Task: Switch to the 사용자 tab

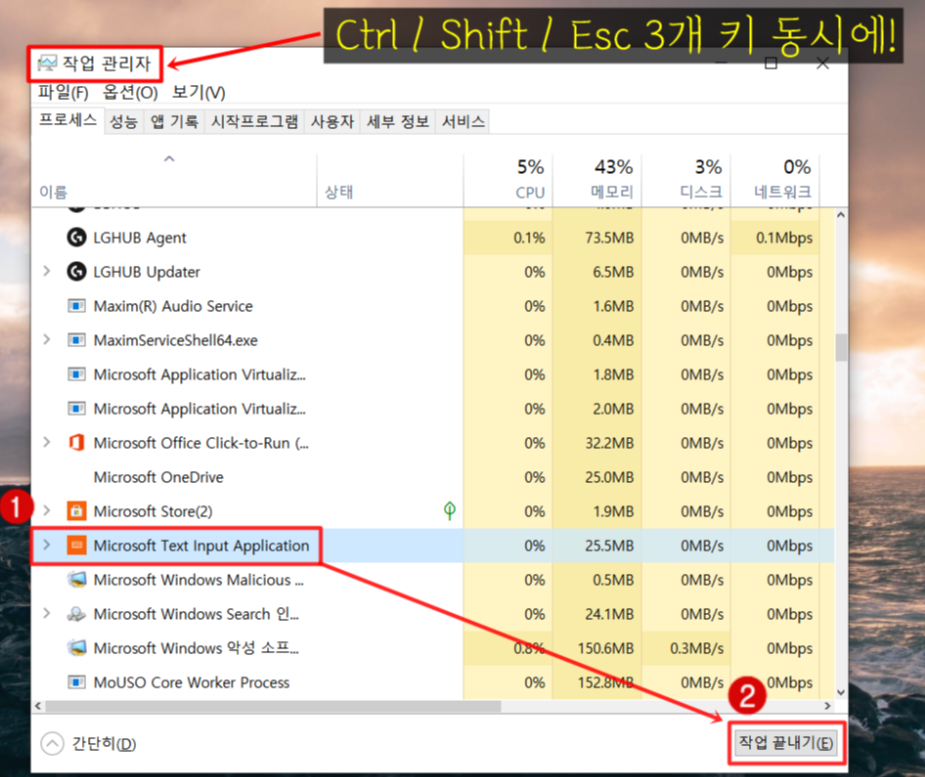Action: pyautogui.click(x=332, y=122)
